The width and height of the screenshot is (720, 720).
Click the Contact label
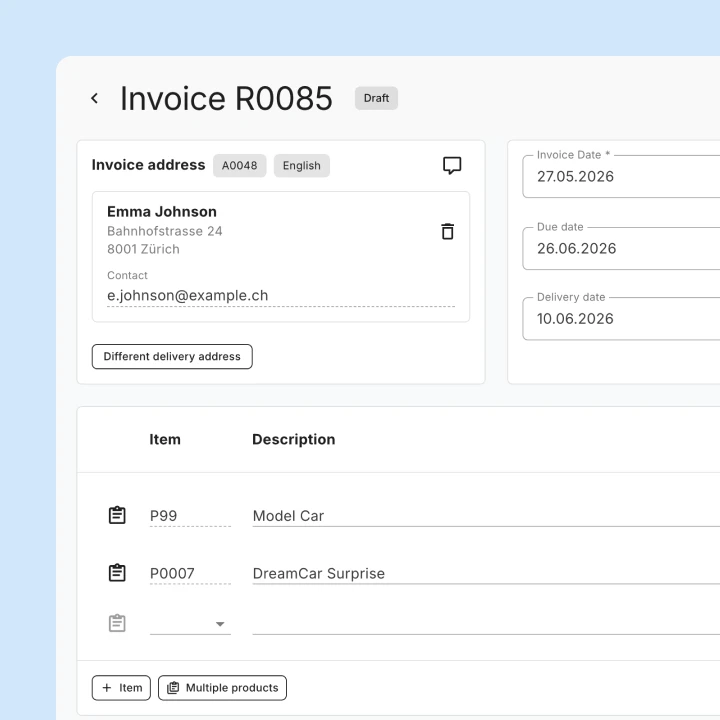[127, 275]
